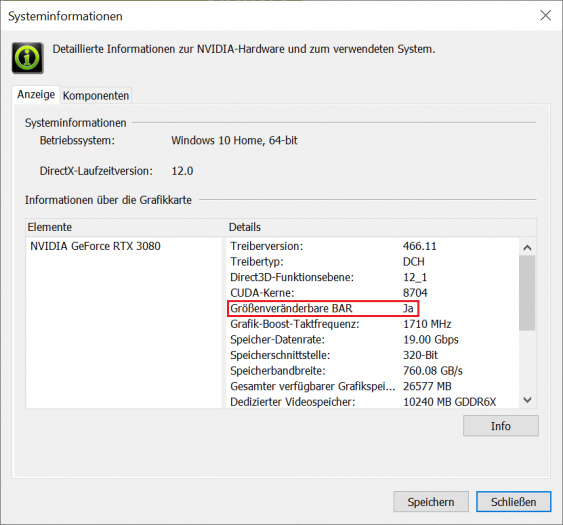Select the Direct3D-Funktionsebene: row
The height and width of the screenshot is (525, 563).
[x=373, y=277]
